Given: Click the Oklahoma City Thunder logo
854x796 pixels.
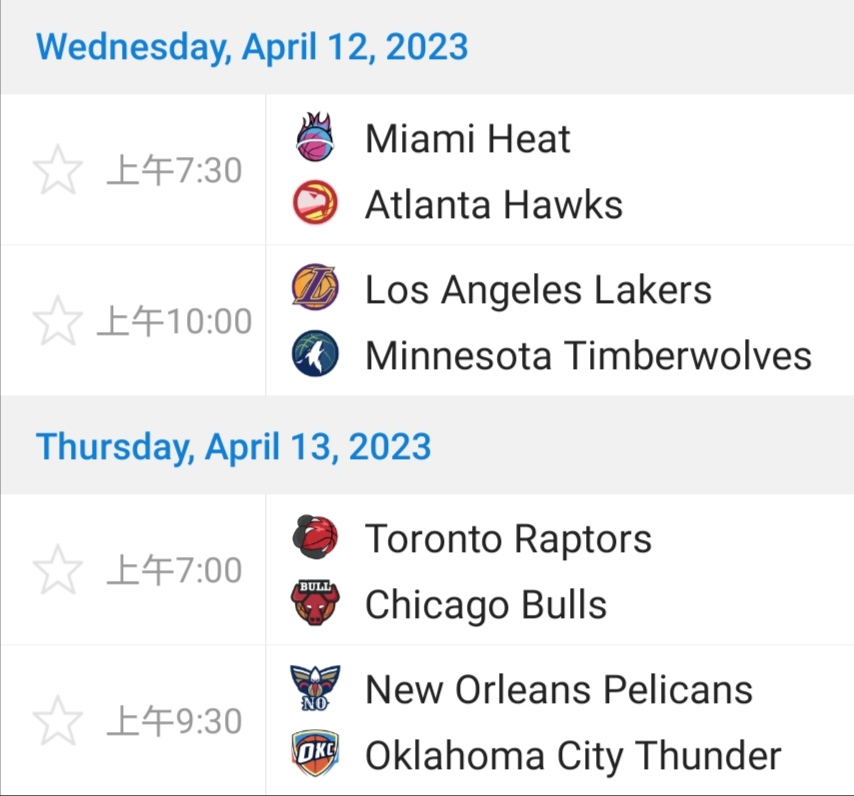Looking at the screenshot, I should pos(316,755).
